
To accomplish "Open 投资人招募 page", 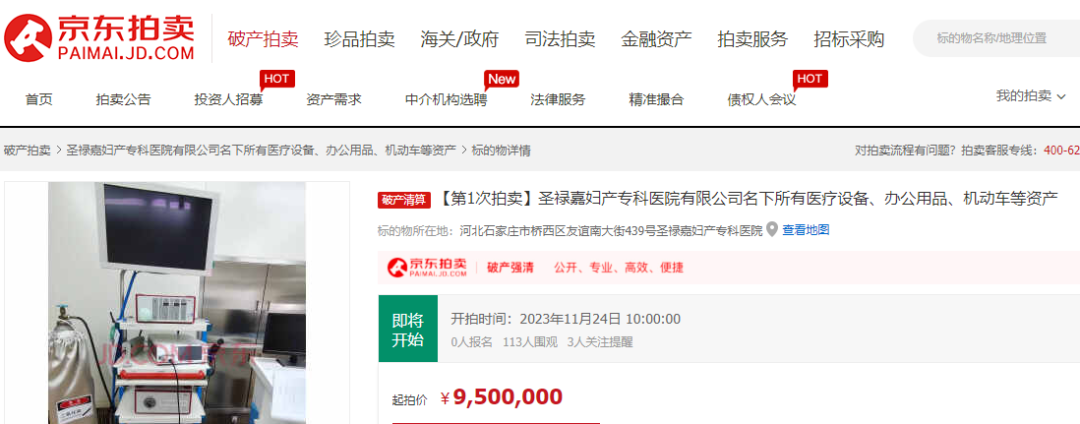I will (229, 99).
